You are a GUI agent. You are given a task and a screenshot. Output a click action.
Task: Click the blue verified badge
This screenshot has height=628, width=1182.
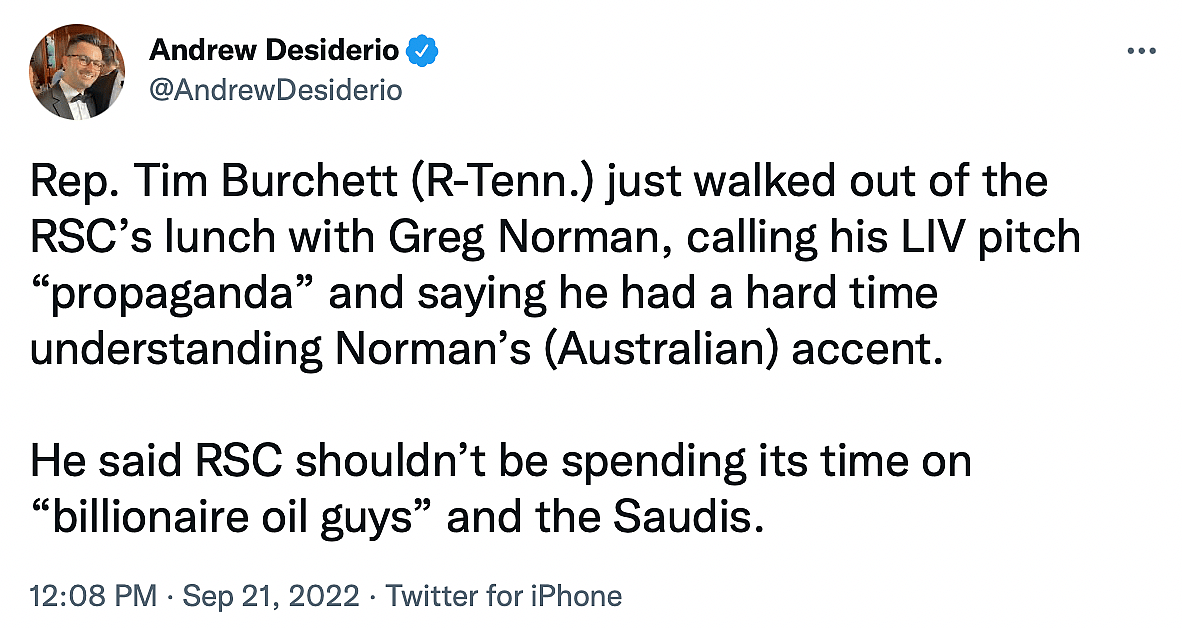click(417, 49)
